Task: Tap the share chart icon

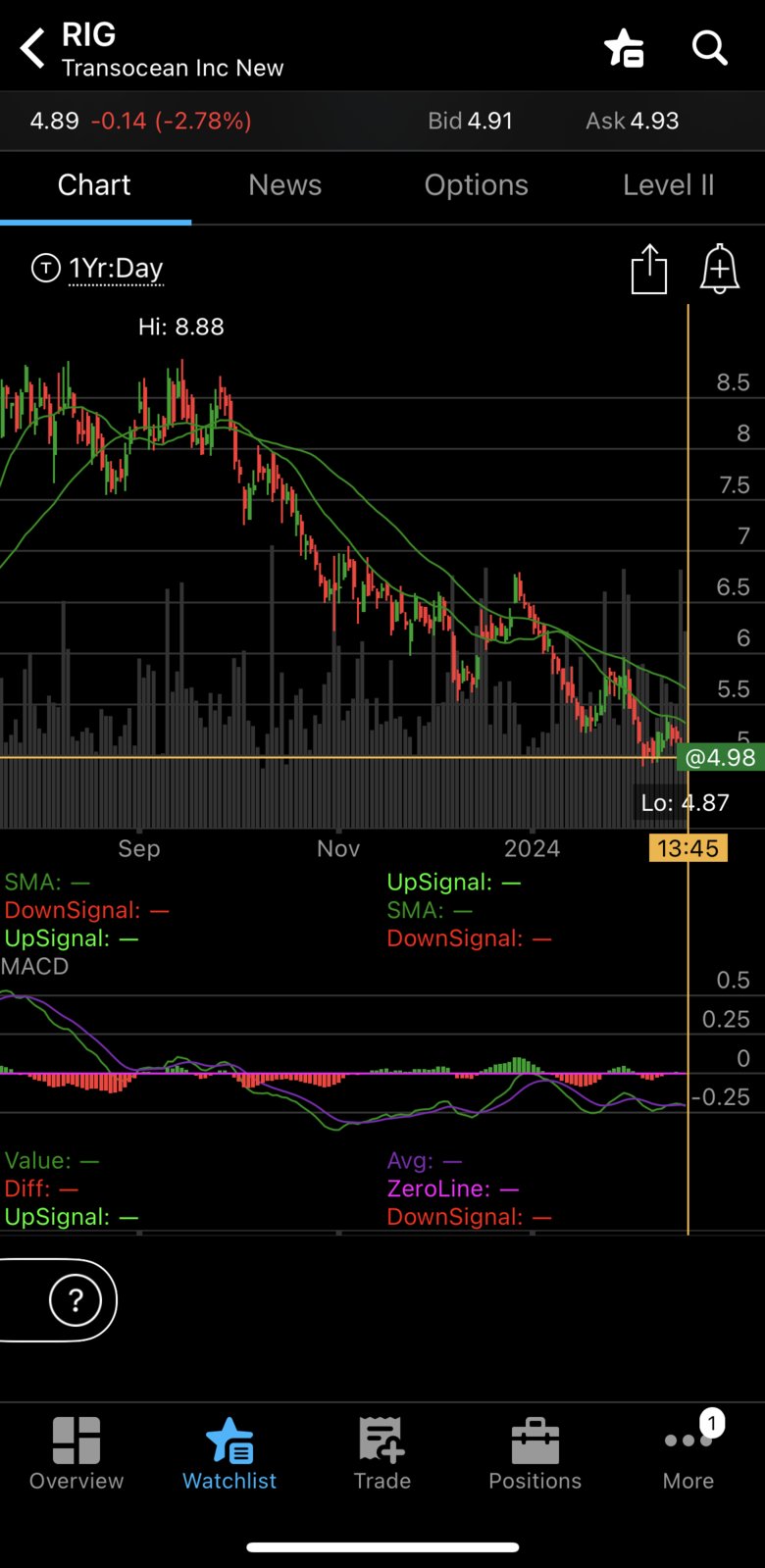Action: (648, 269)
